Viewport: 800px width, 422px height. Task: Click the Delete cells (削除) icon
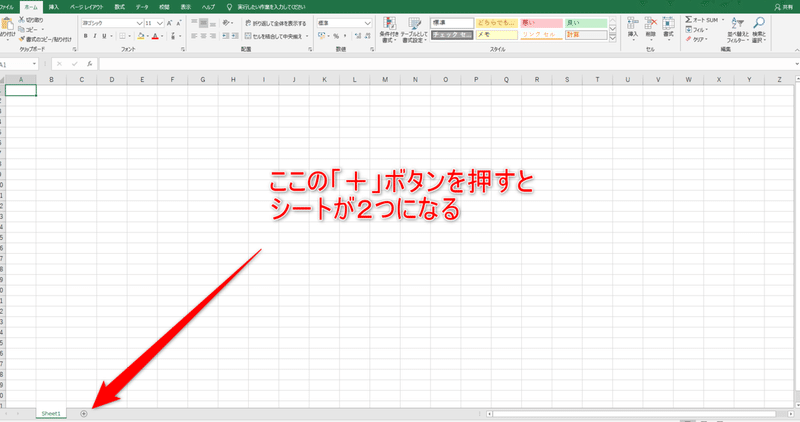pyautogui.click(x=651, y=29)
